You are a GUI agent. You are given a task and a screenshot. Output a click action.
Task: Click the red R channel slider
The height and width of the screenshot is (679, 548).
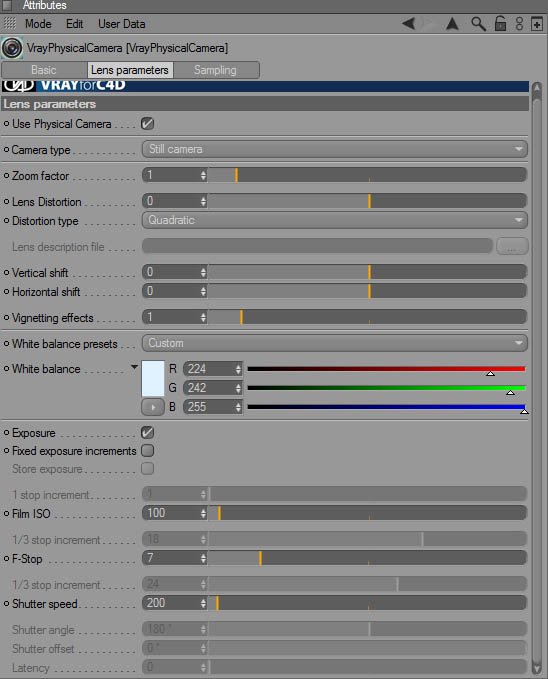(x=386, y=369)
